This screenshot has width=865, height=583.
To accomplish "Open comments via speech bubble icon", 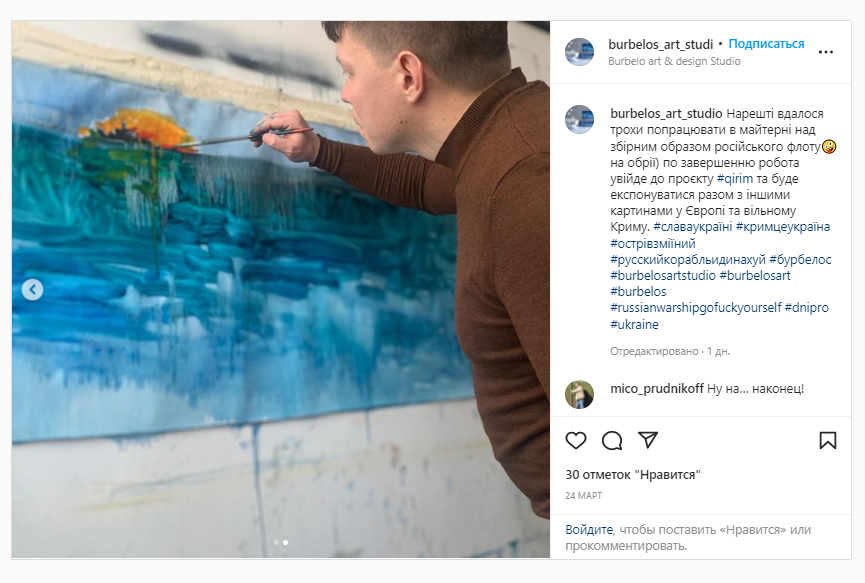I will (x=612, y=441).
